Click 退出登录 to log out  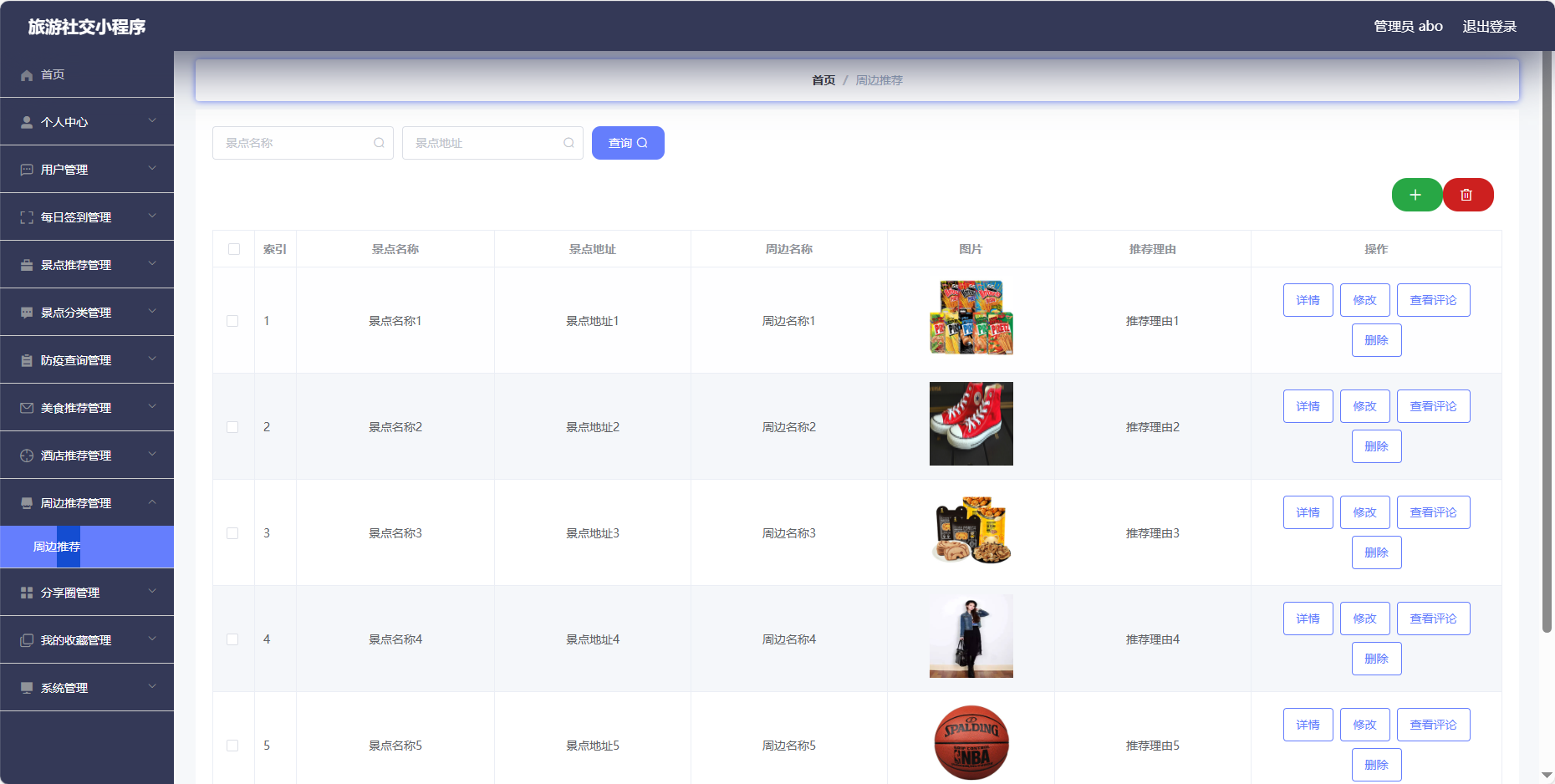pyautogui.click(x=1489, y=27)
